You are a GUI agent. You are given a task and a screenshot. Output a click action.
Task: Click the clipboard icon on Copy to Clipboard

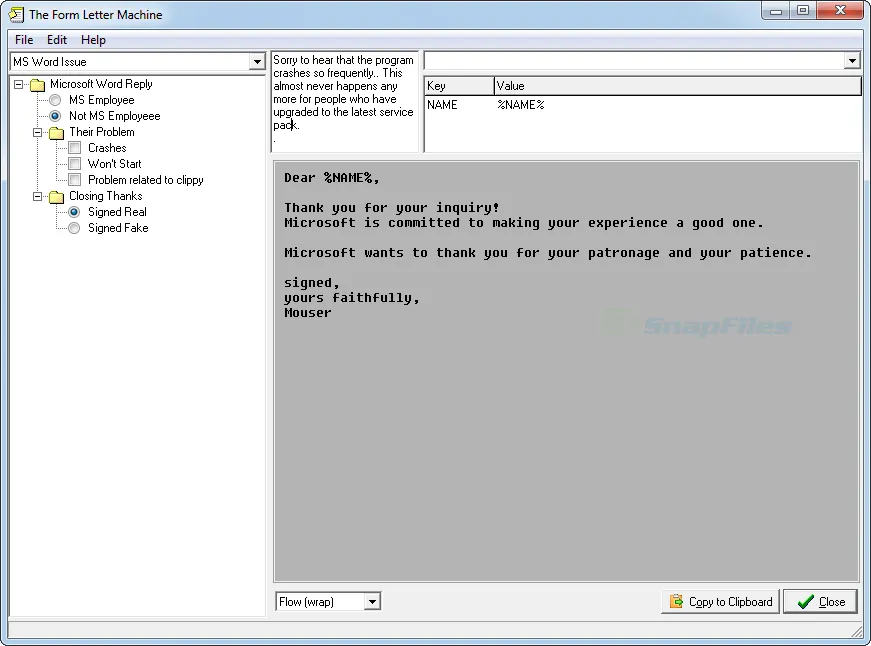pyautogui.click(x=676, y=602)
